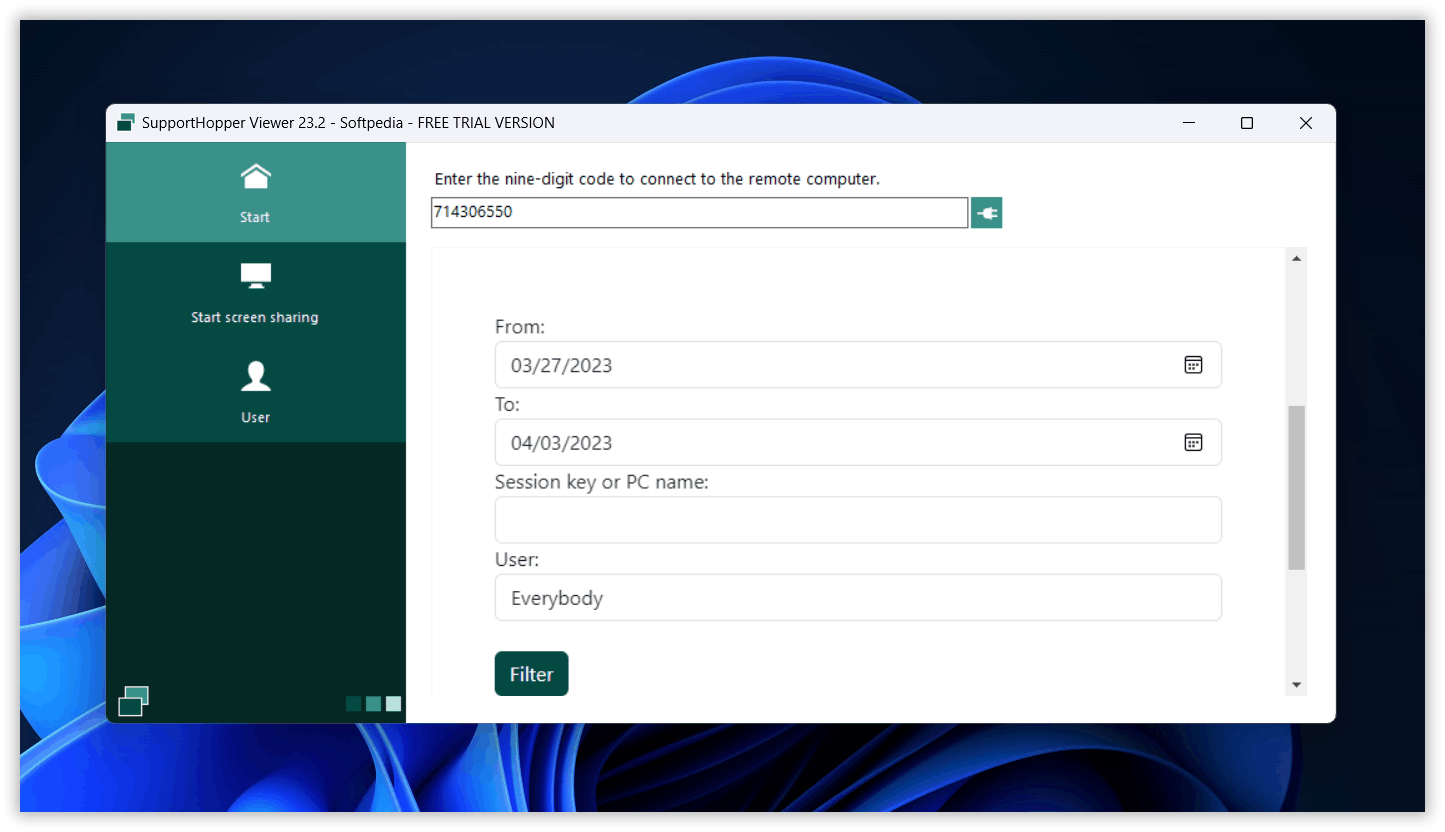Viewport: 1445px width, 832px height.
Task: Click the 'Enter the nine-digit code' instruction text
Action: pos(657,180)
